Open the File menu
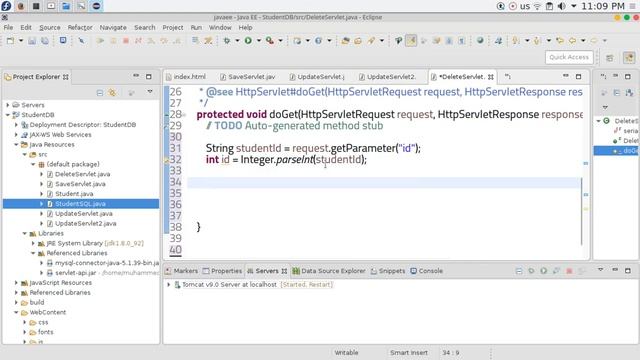 pyautogui.click(x=8, y=27)
